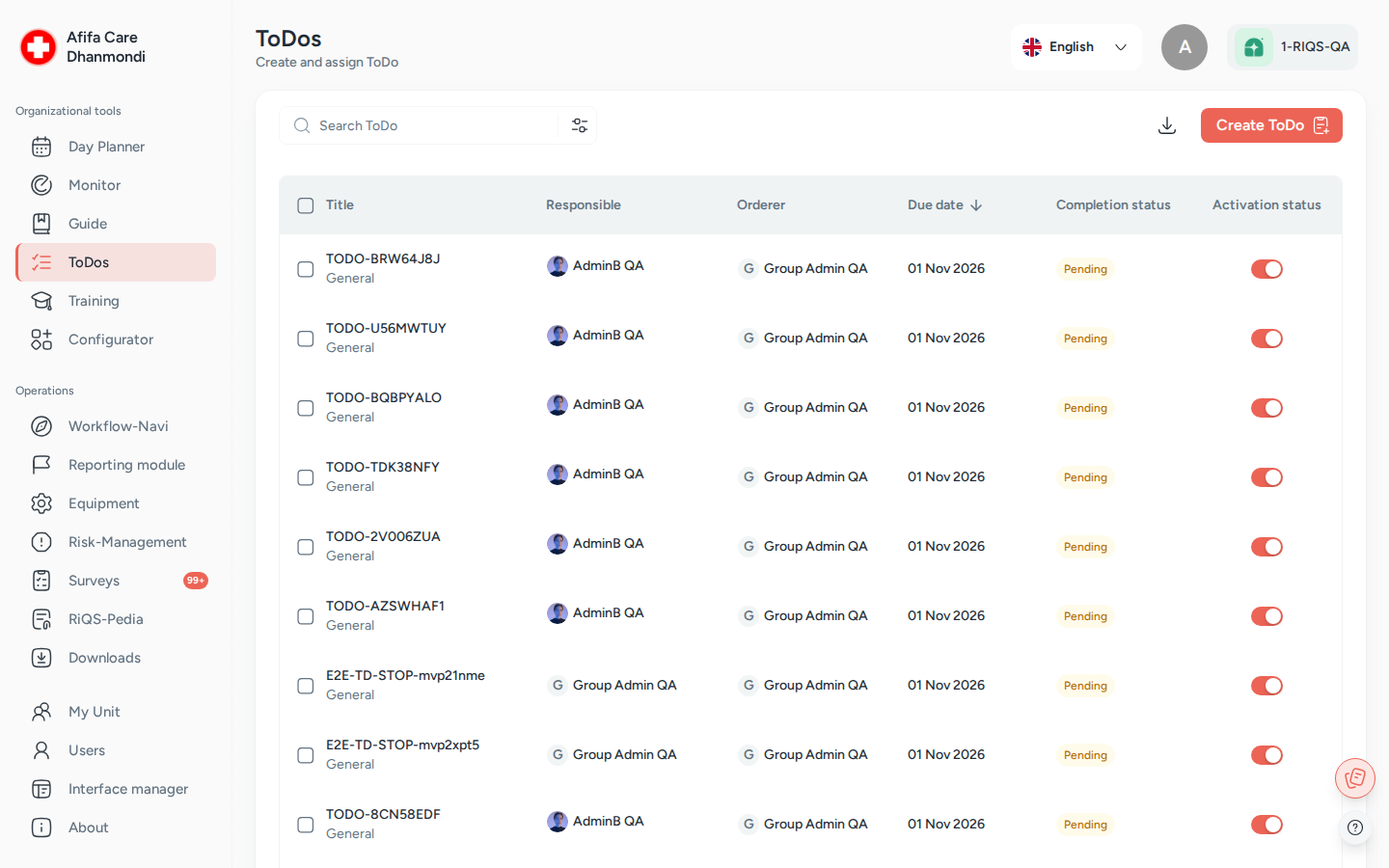
Task: Open the TODO-2V006ZUA todo title
Action: 383,536
